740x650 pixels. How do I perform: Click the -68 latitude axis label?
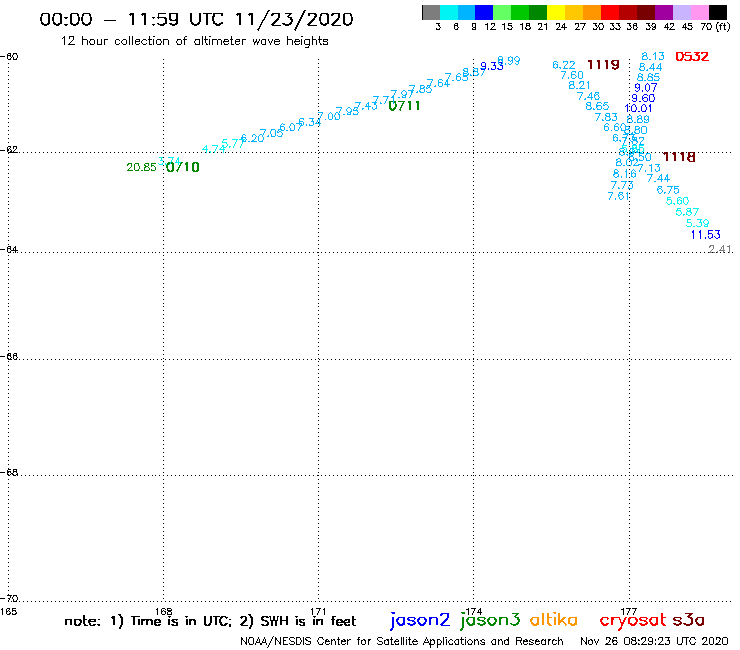[x=9, y=473]
